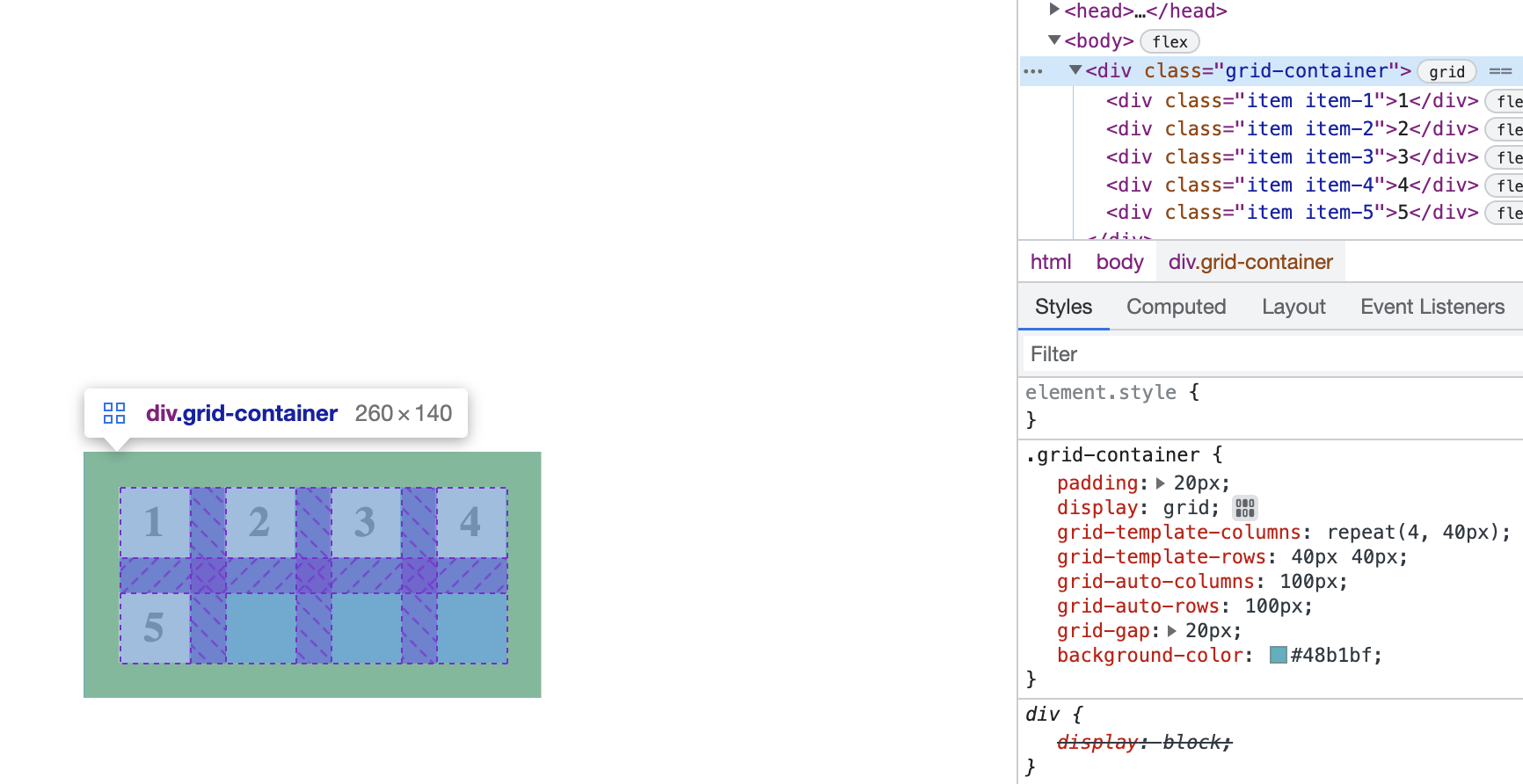Click the grid-auto-rows property name
Viewport: 1523px width, 784px height.
click(x=1138, y=606)
